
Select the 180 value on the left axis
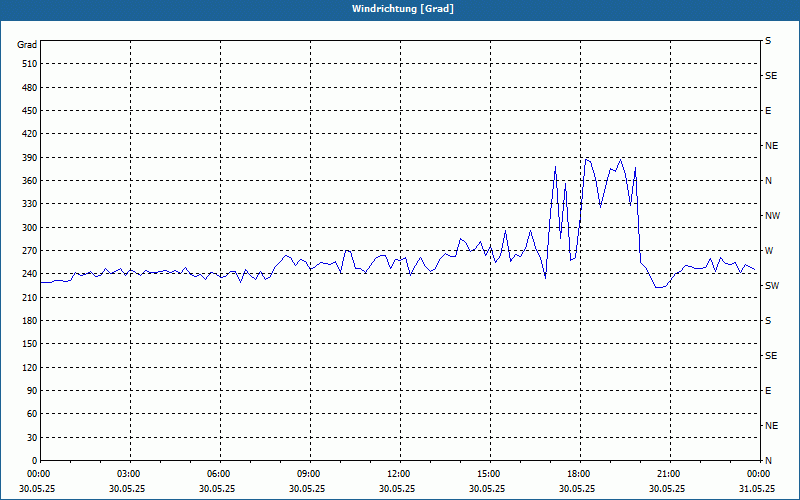30,321
